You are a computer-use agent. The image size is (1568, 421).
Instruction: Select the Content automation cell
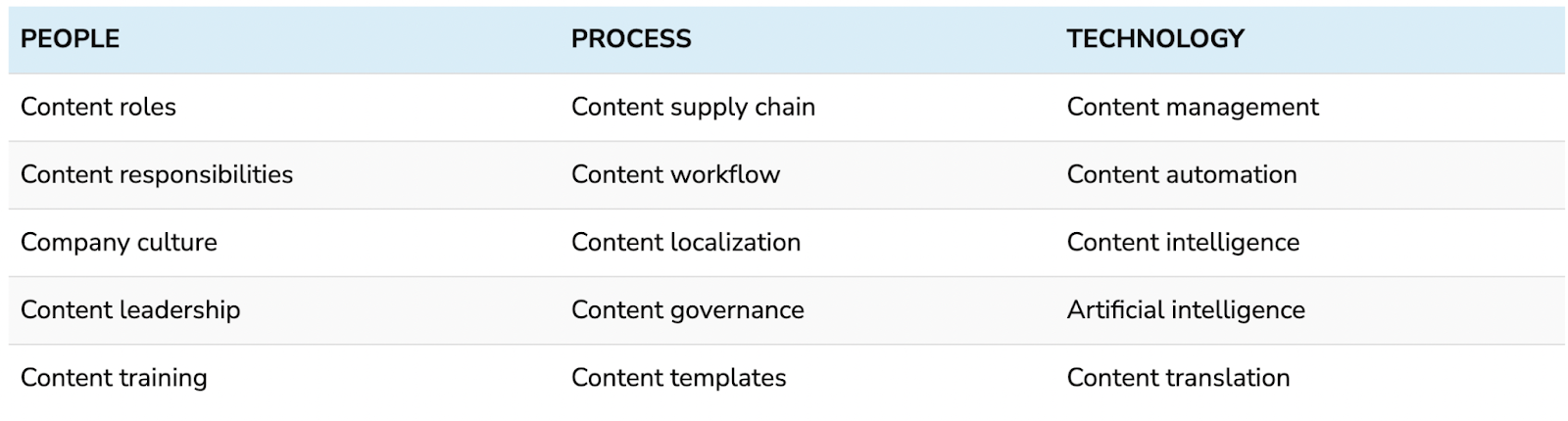(1182, 174)
